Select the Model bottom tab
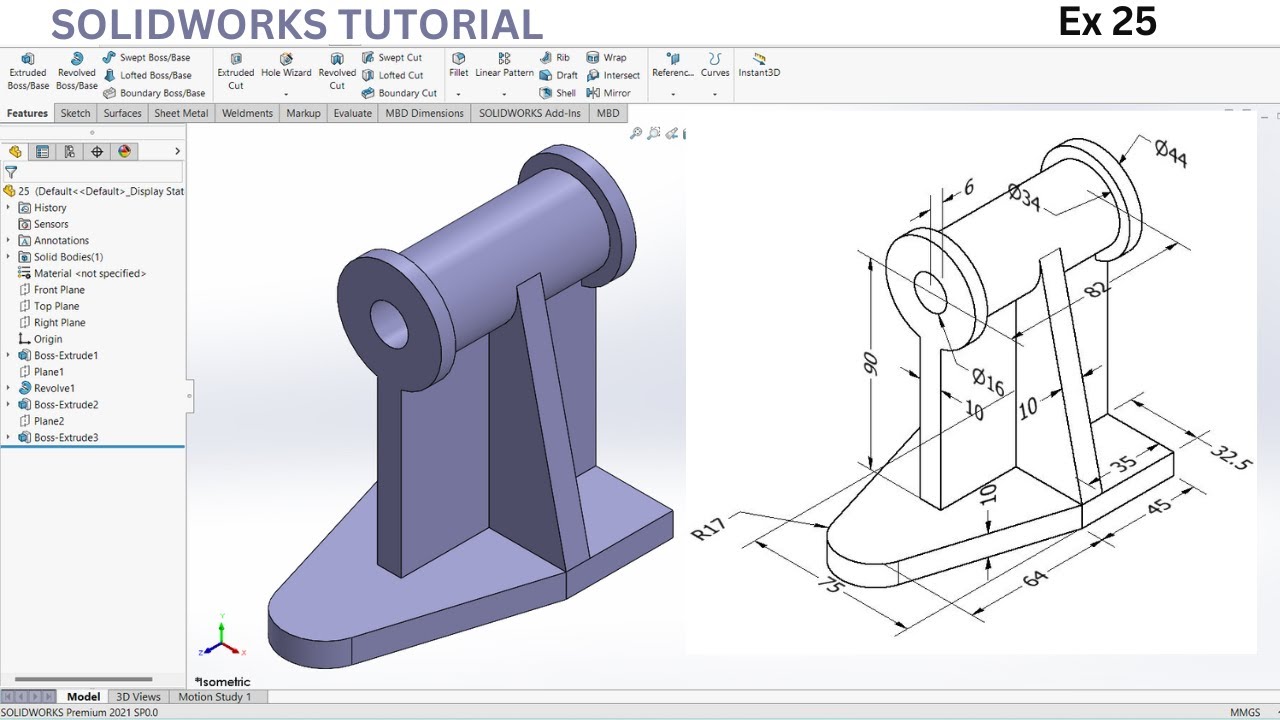This screenshot has height=720, width=1280. 83,697
